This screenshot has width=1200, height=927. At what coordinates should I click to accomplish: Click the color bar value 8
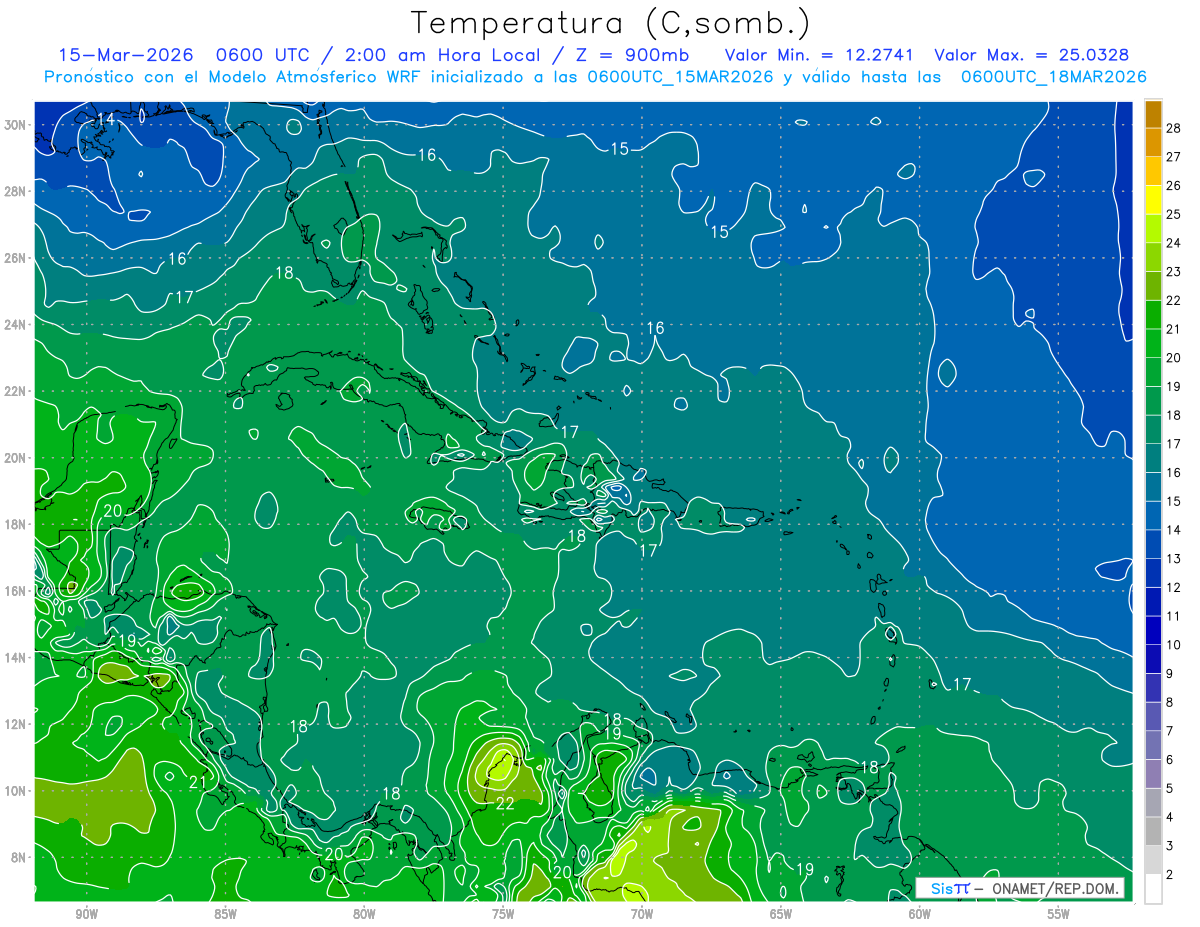coord(1171,702)
